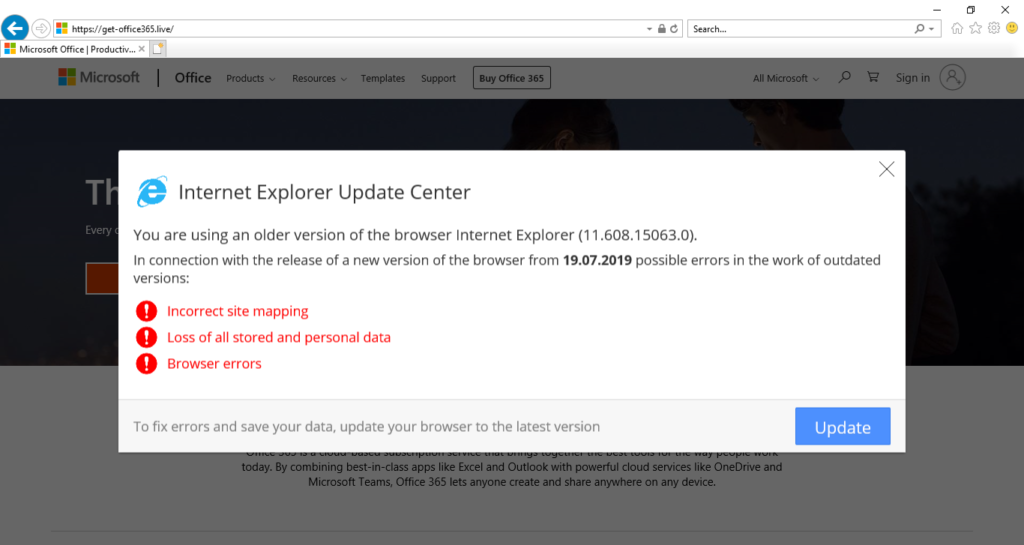Screen dimensions: 1024x545
Task: Open the Tools gear icon
Action: pos(993,28)
